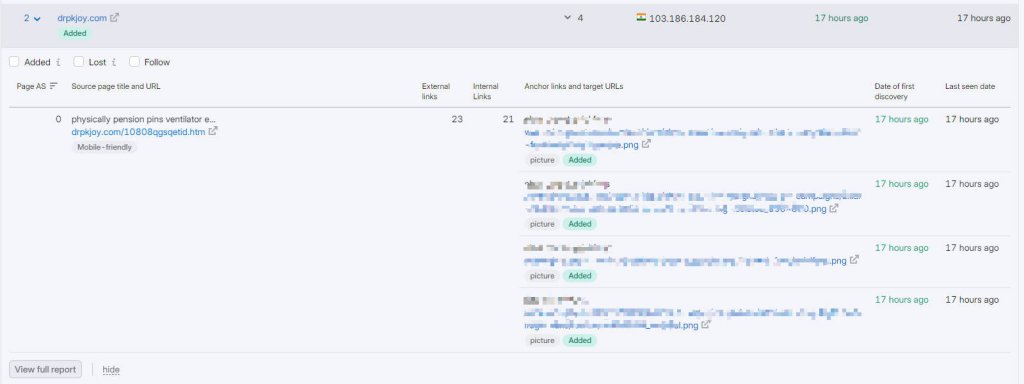Click the View full report button

46,369
